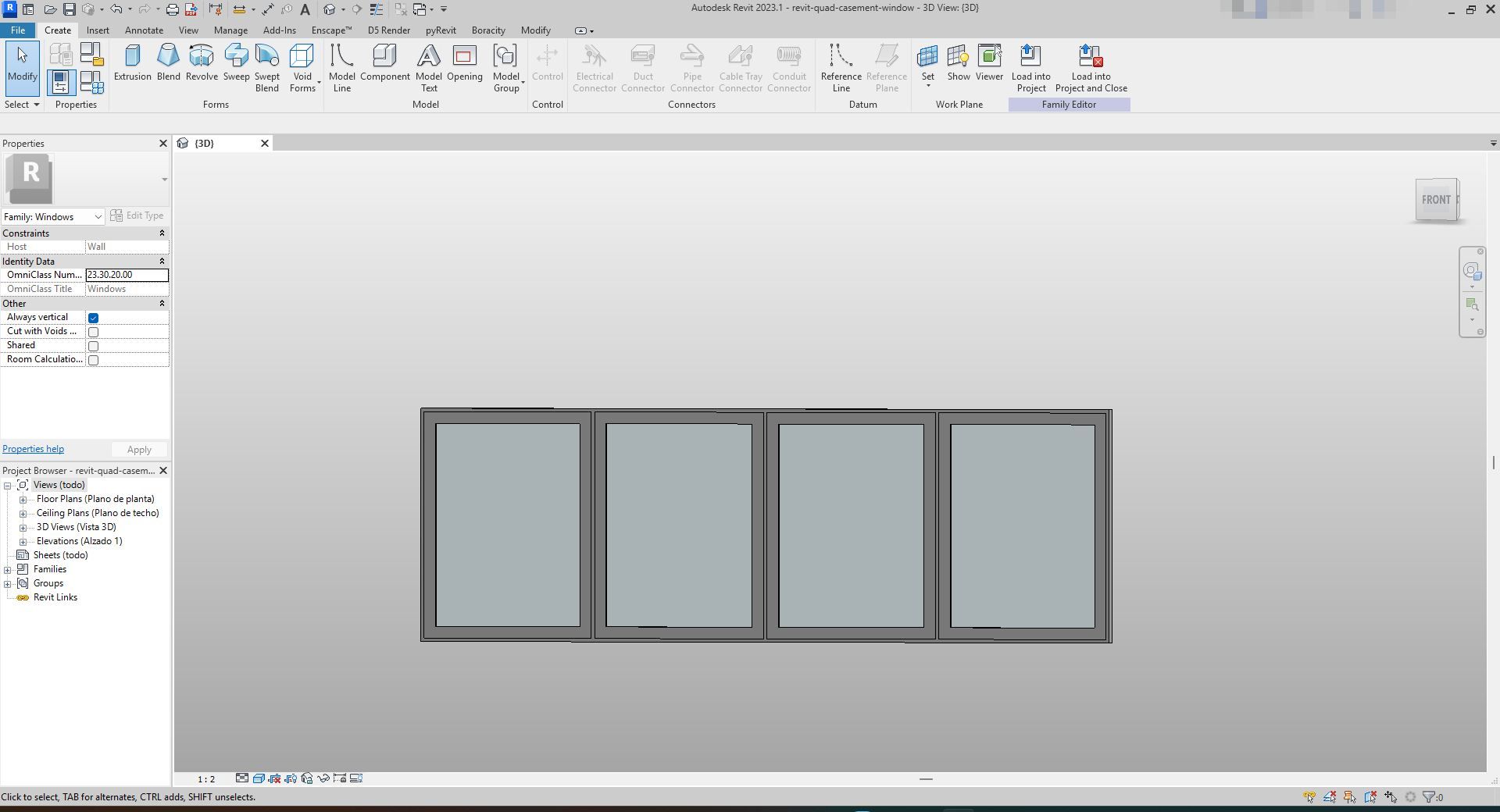1500x812 pixels.
Task: Close the Properties palette
Action: point(163,144)
